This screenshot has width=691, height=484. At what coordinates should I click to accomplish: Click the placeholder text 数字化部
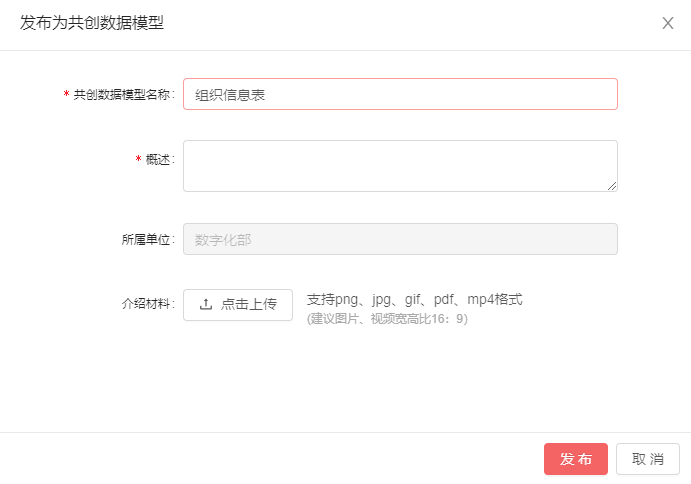(222, 240)
